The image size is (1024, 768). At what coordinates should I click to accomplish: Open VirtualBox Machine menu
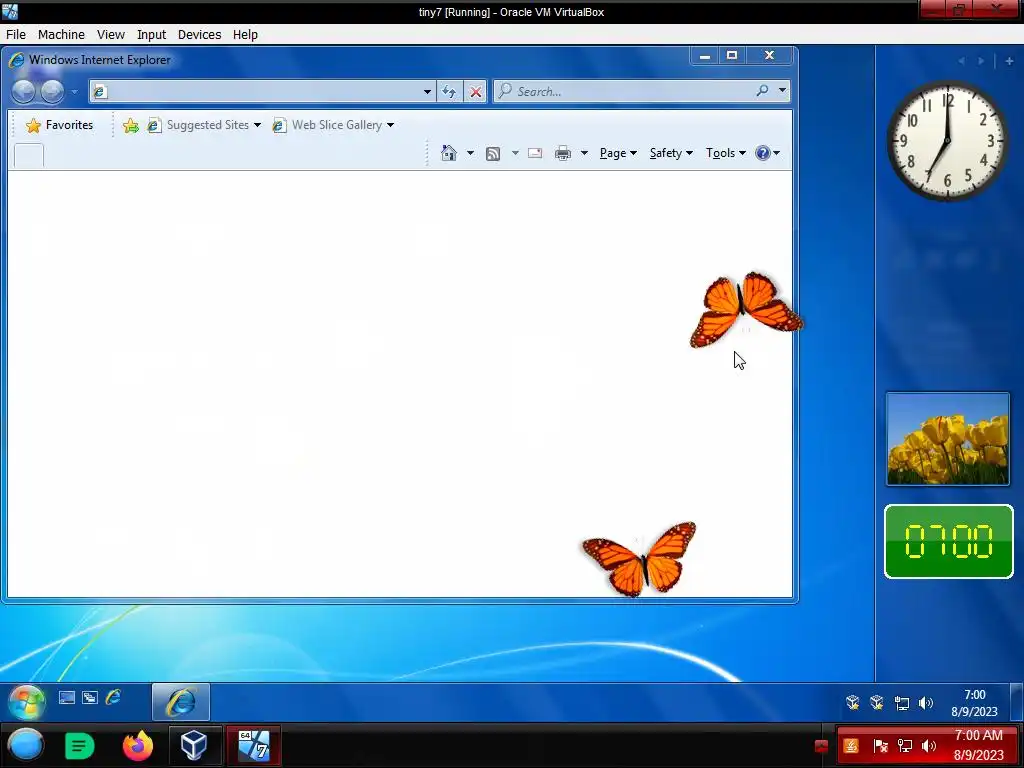coord(61,35)
